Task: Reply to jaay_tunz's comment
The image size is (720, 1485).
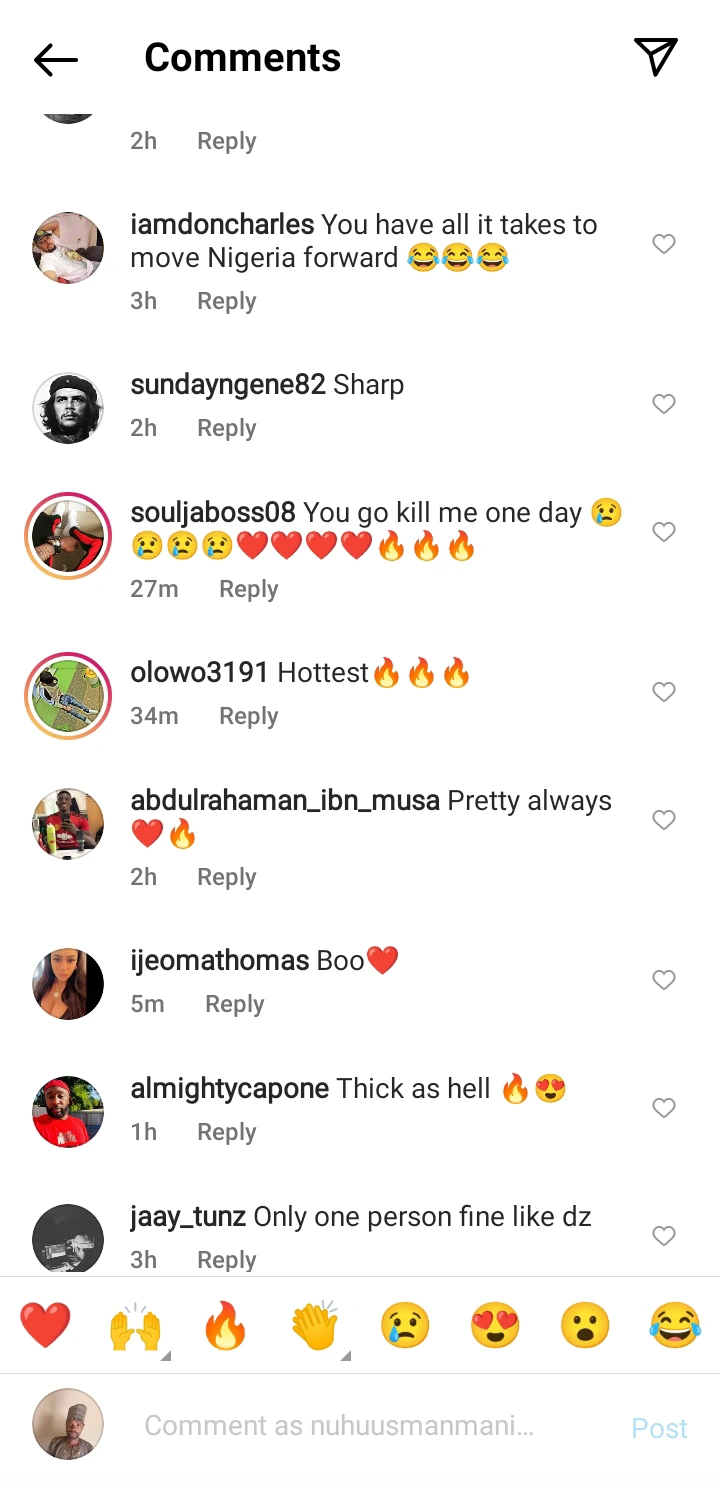Action: point(226,1259)
